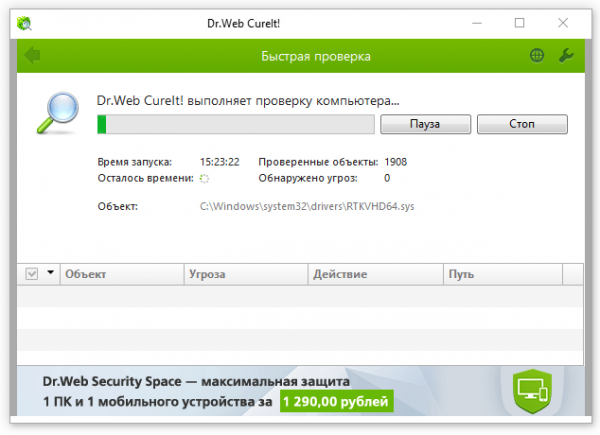Image resolution: width=600 pixels, height=435 pixels.
Task: Close the Dr.Web CureIt! window
Action: tap(563, 23)
